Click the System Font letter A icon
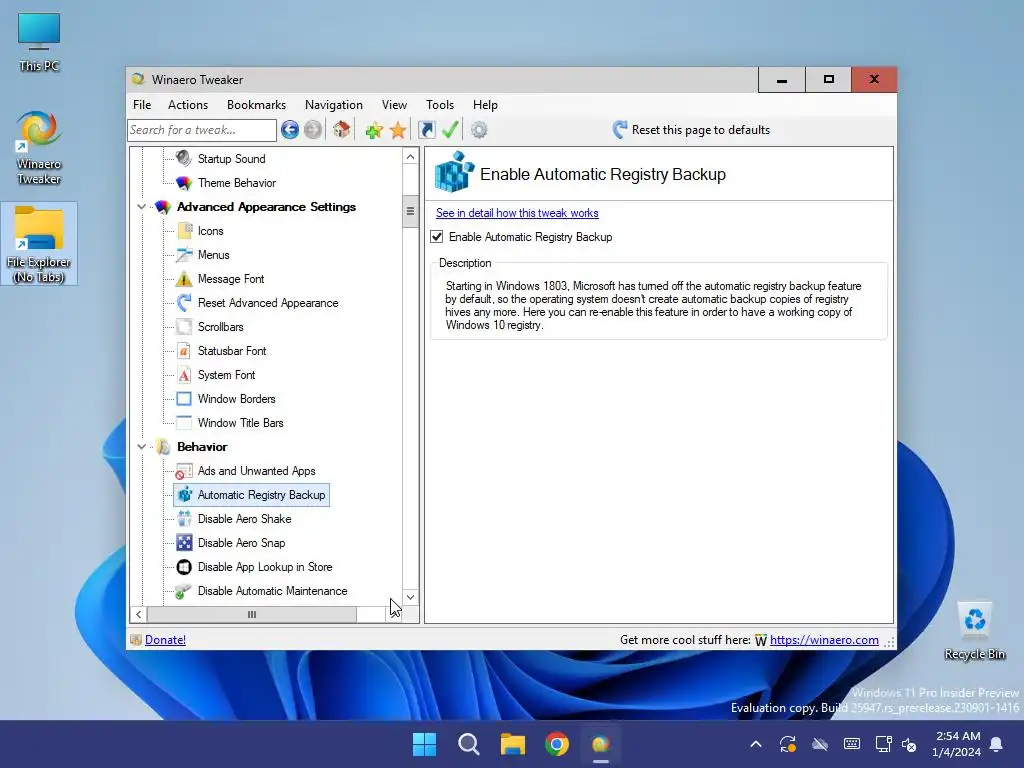Image resolution: width=1024 pixels, height=768 pixels. click(184, 375)
